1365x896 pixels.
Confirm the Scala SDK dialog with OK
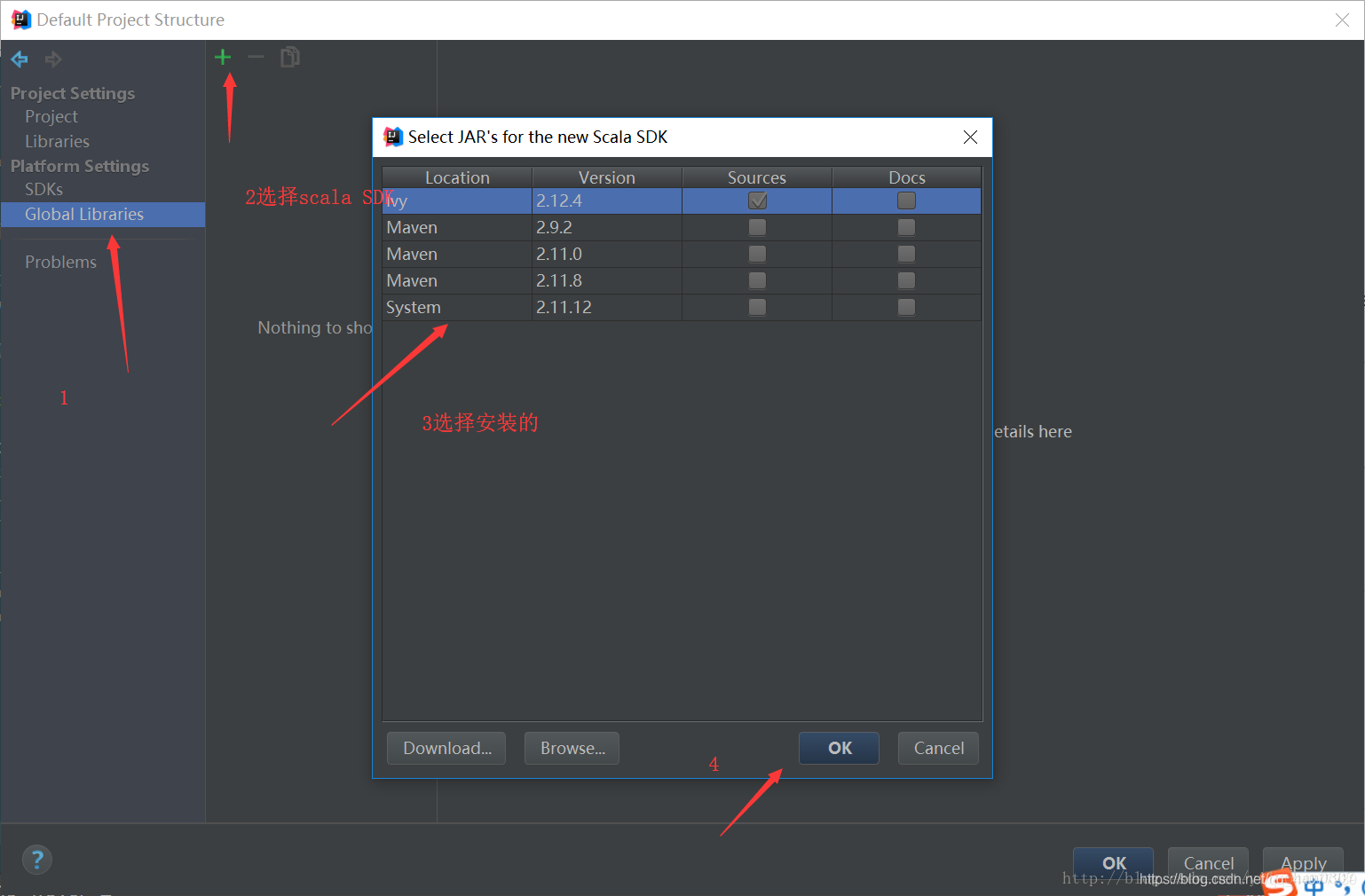(x=840, y=748)
